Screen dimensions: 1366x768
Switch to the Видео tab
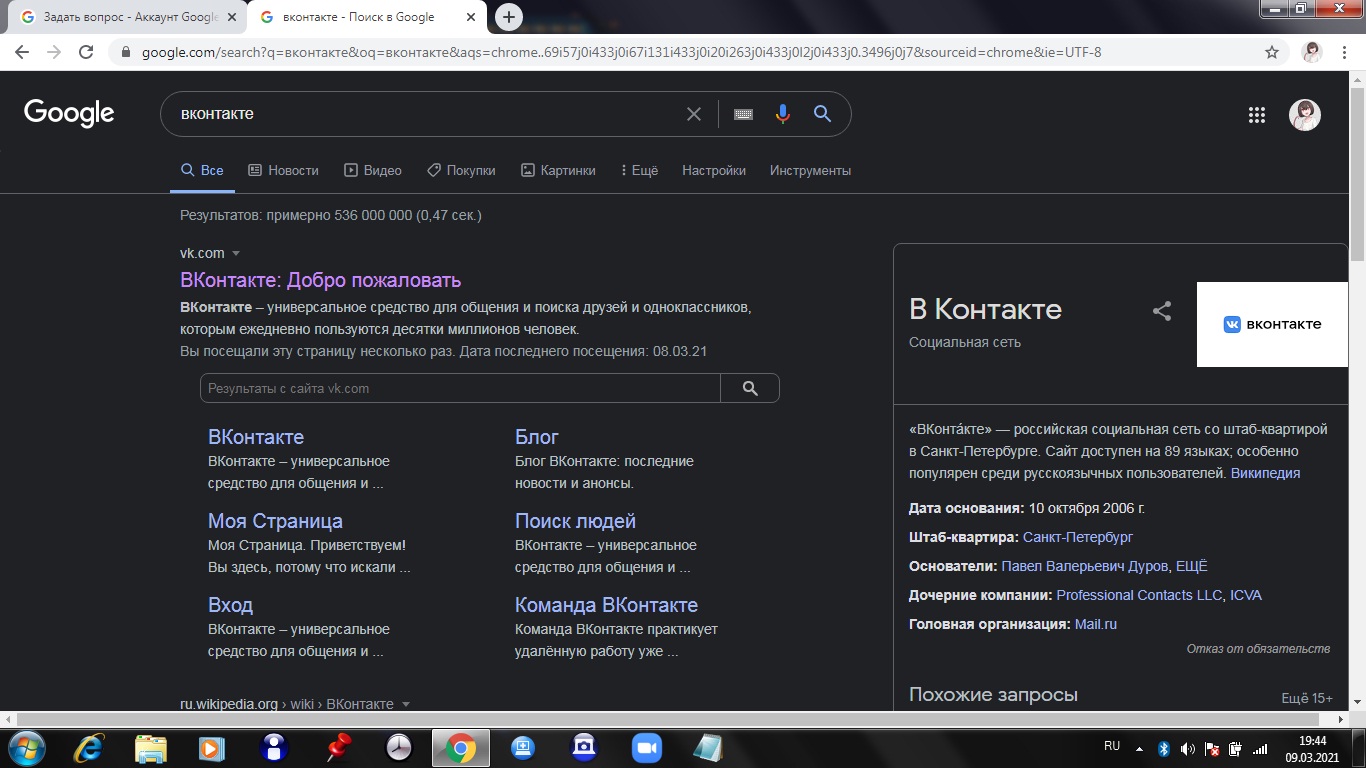372,170
